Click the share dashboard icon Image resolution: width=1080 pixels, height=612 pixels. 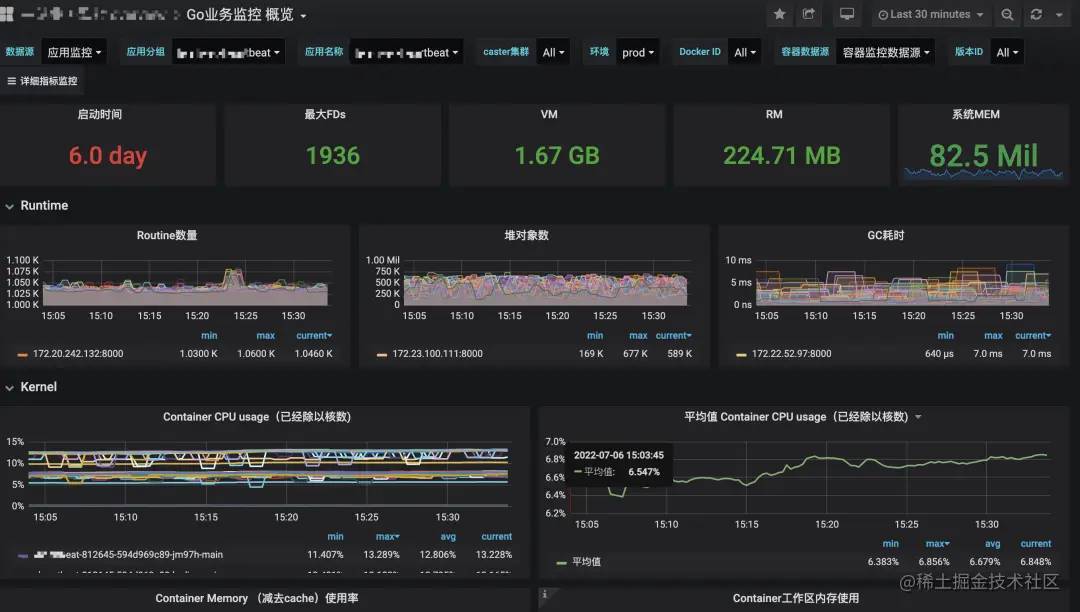click(x=809, y=14)
